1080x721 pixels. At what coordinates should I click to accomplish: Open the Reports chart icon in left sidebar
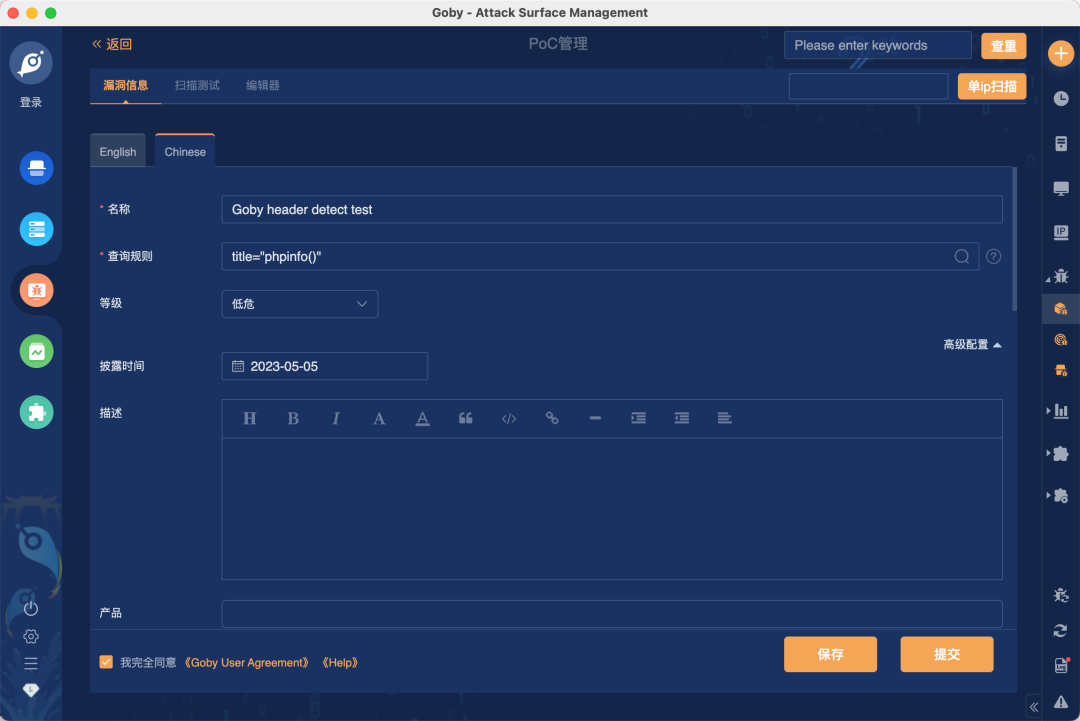(37, 351)
